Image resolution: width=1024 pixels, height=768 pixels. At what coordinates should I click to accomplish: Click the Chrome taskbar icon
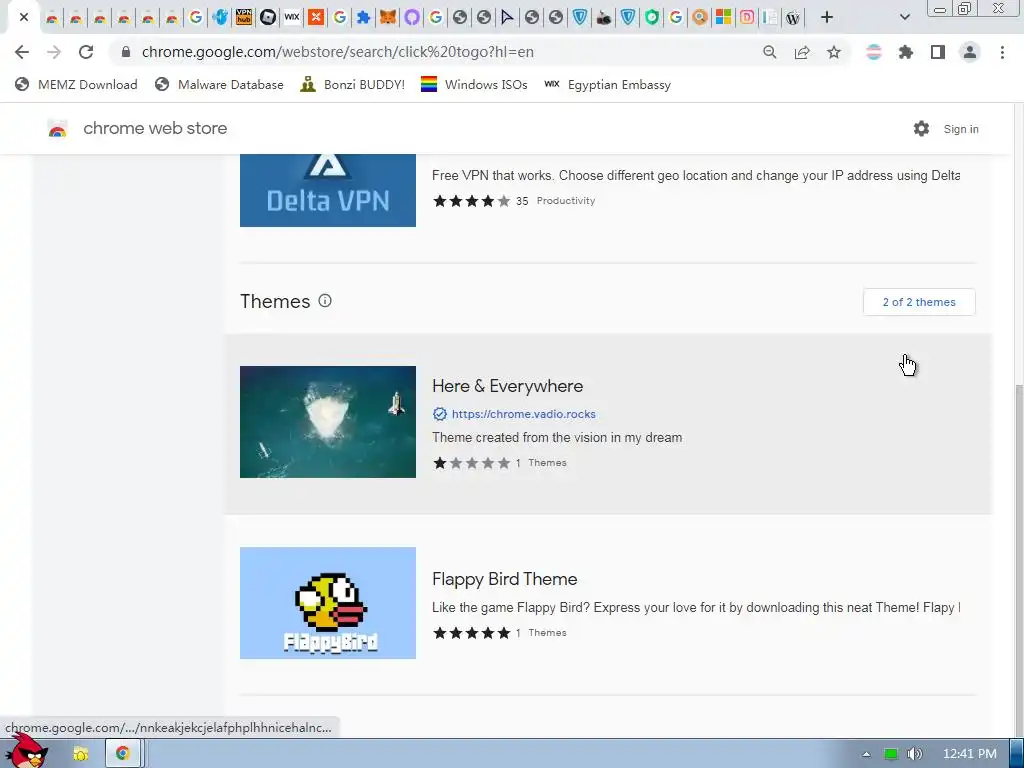tap(122, 754)
